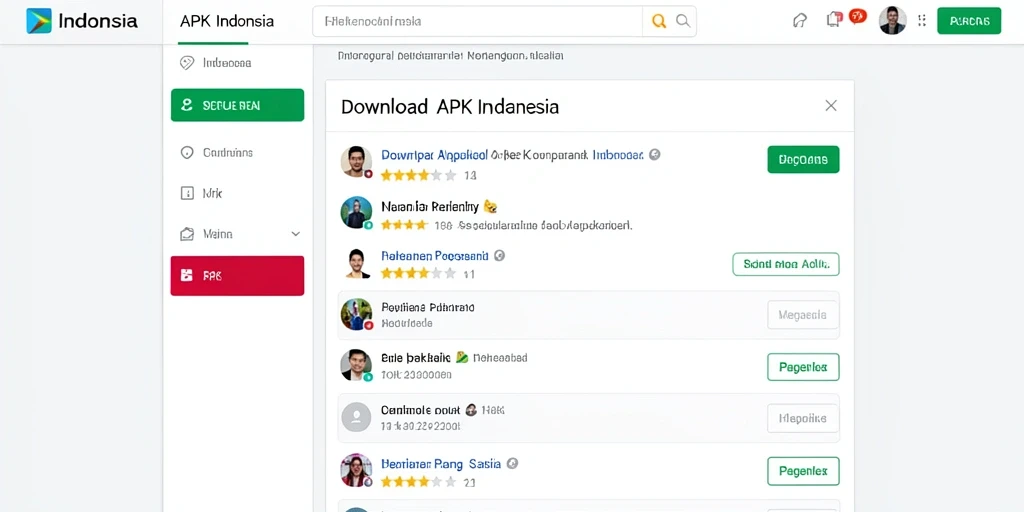Screen dimensions: 1024x512
Task: Click avatar of the Peyiliana Pdnarao row
Action: [x=357, y=314]
